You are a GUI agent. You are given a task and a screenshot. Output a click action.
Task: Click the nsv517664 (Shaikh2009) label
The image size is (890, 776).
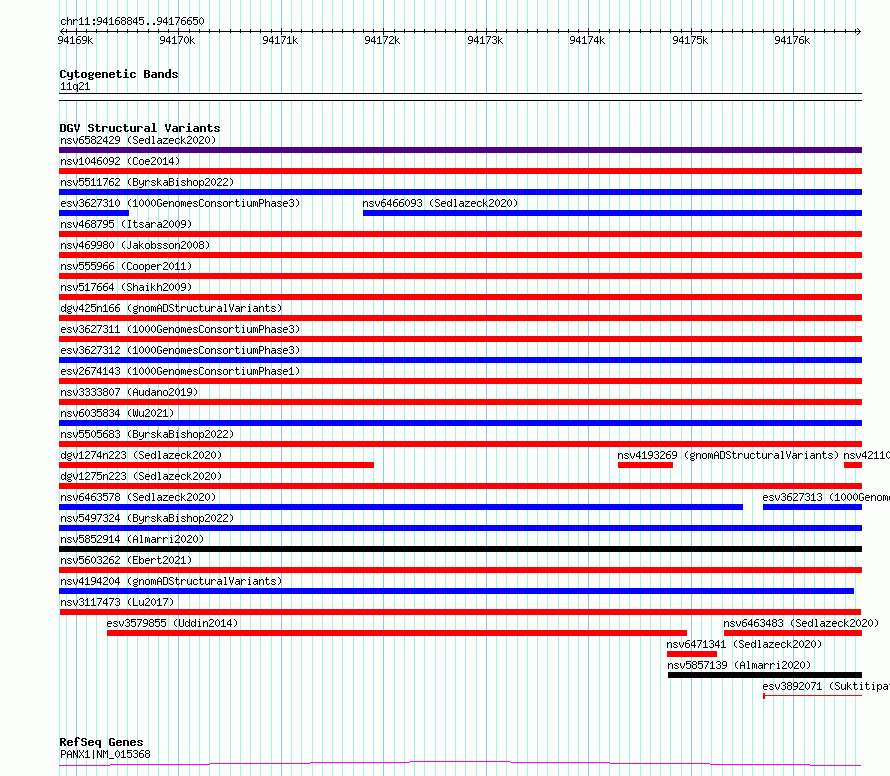coord(126,287)
